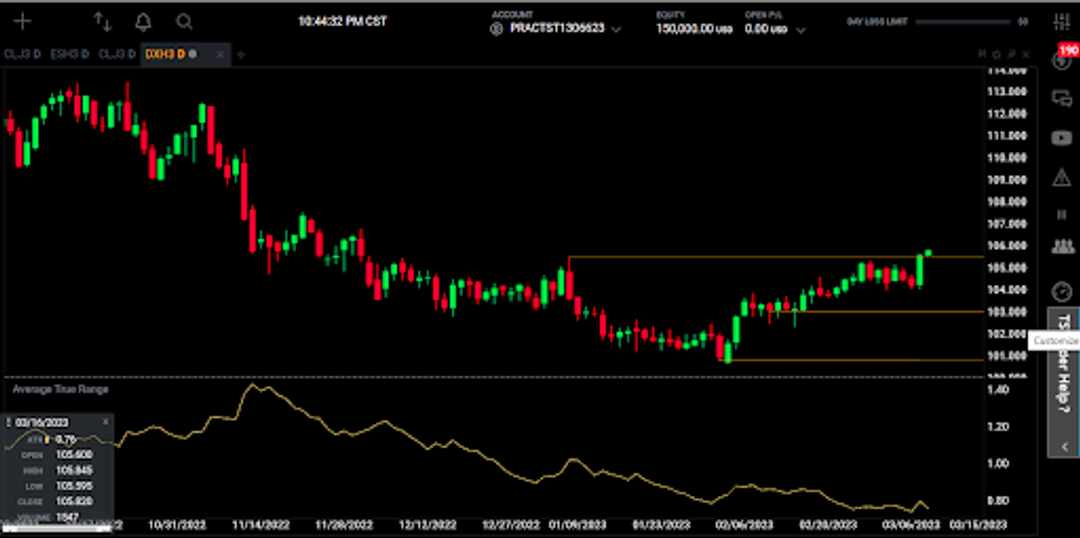The image size is (1080, 538).
Task: Click the magnifier search icon in header
Action: tap(184, 22)
